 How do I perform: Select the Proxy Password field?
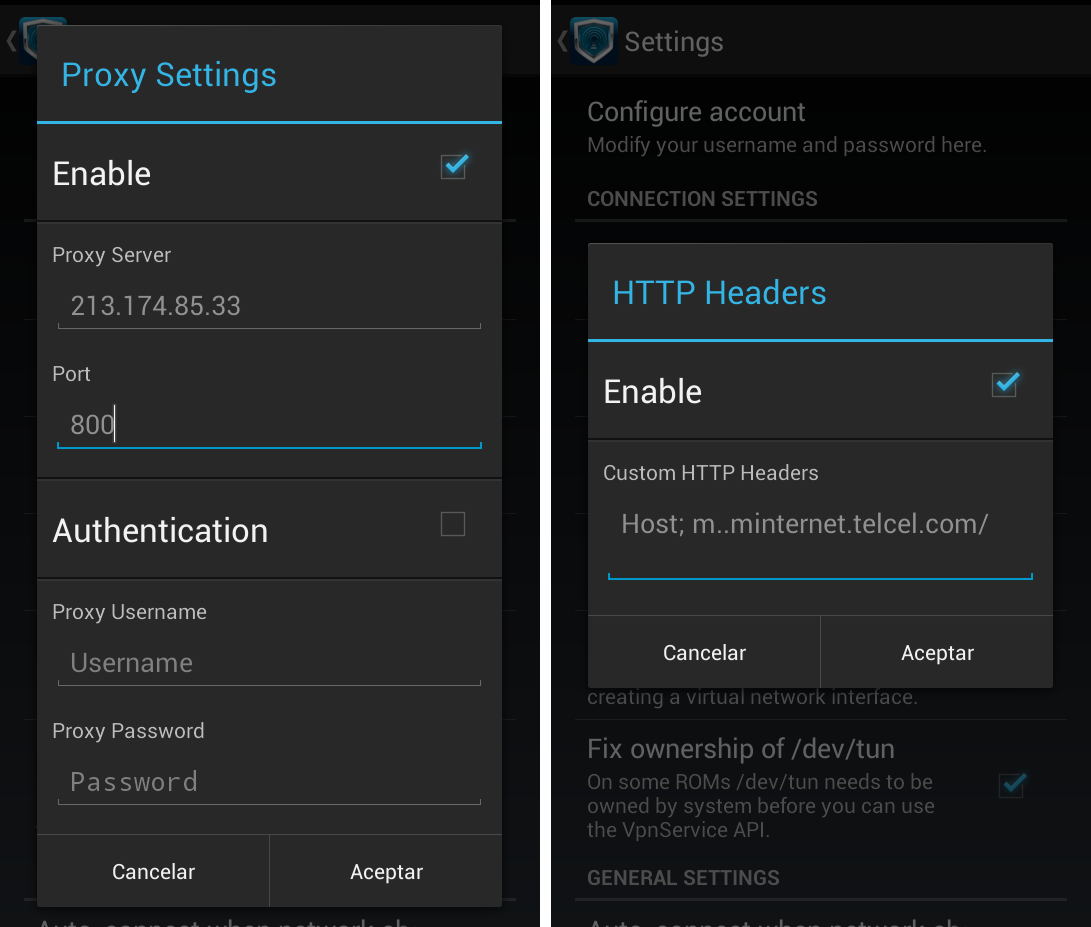[x=269, y=782]
